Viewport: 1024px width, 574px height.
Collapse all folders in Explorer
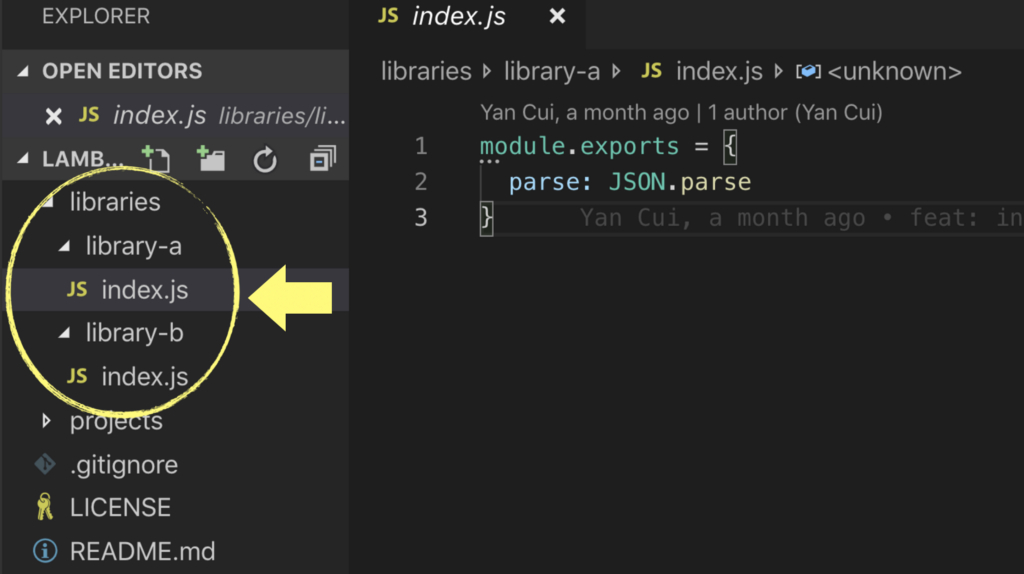coord(322,159)
